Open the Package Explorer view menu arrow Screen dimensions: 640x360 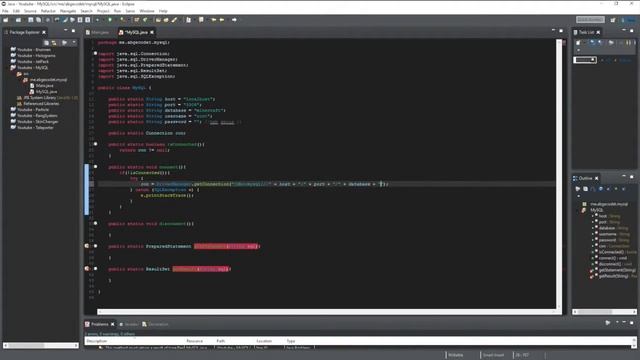click(74, 42)
